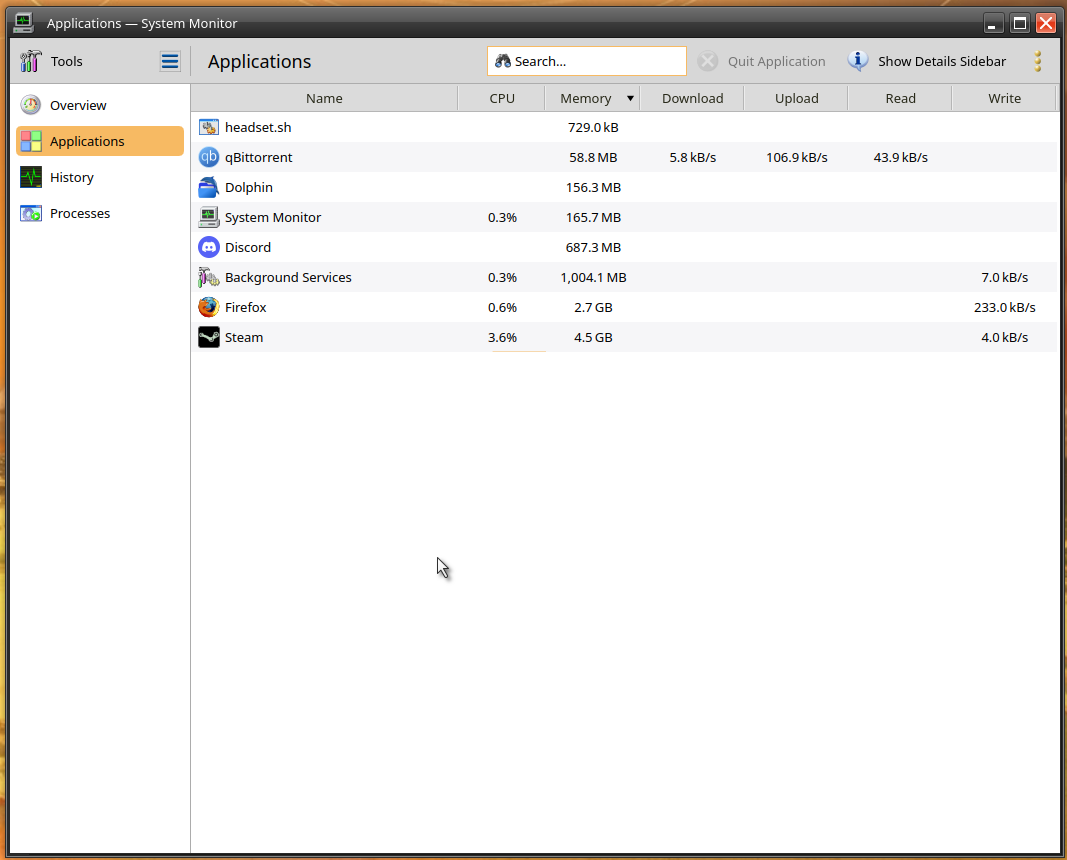
Task: Click Firefox's 2.7 GB memory value
Action: pos(593,307)
